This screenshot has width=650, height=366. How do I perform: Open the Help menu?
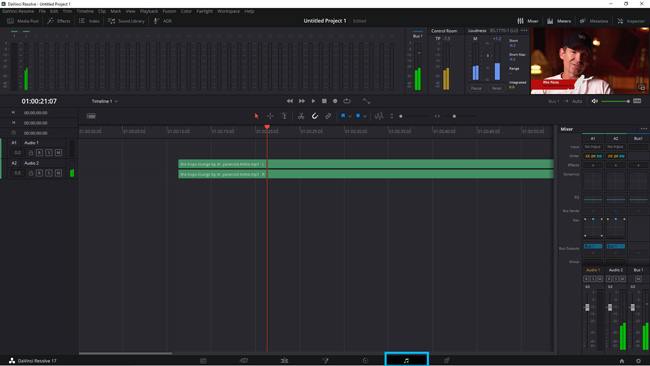249,11
